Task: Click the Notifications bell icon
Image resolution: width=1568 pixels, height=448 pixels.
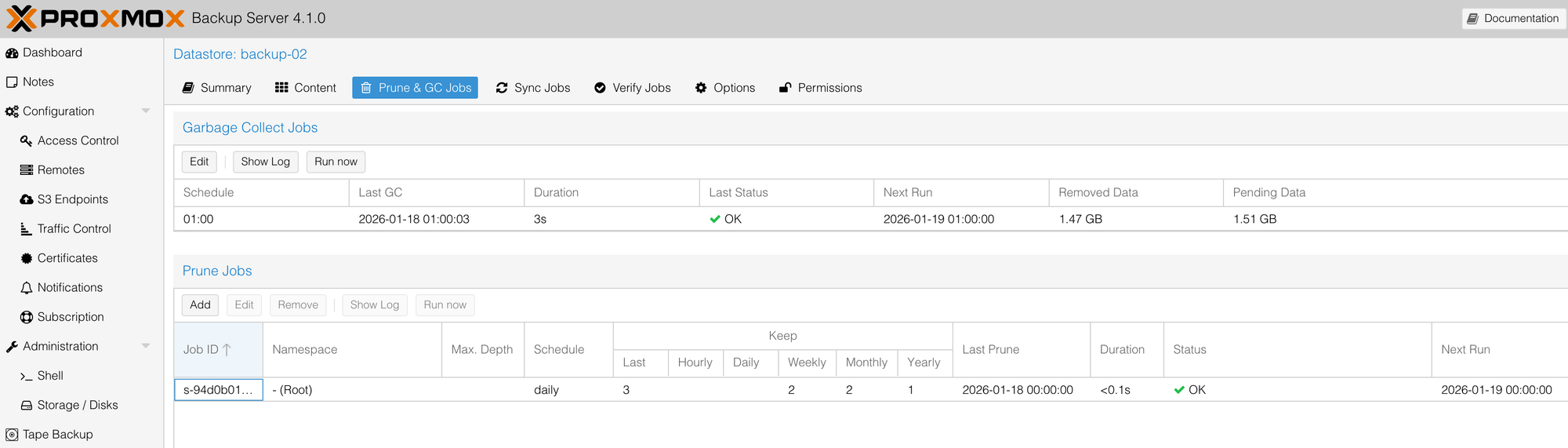Action: 27,288
